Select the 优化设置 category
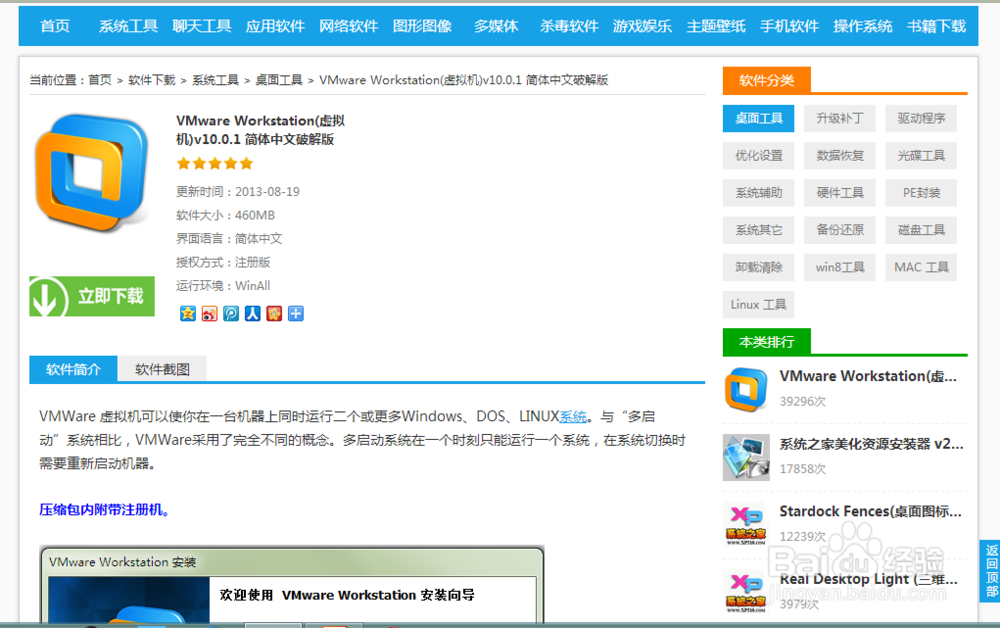 click(758, 156)
